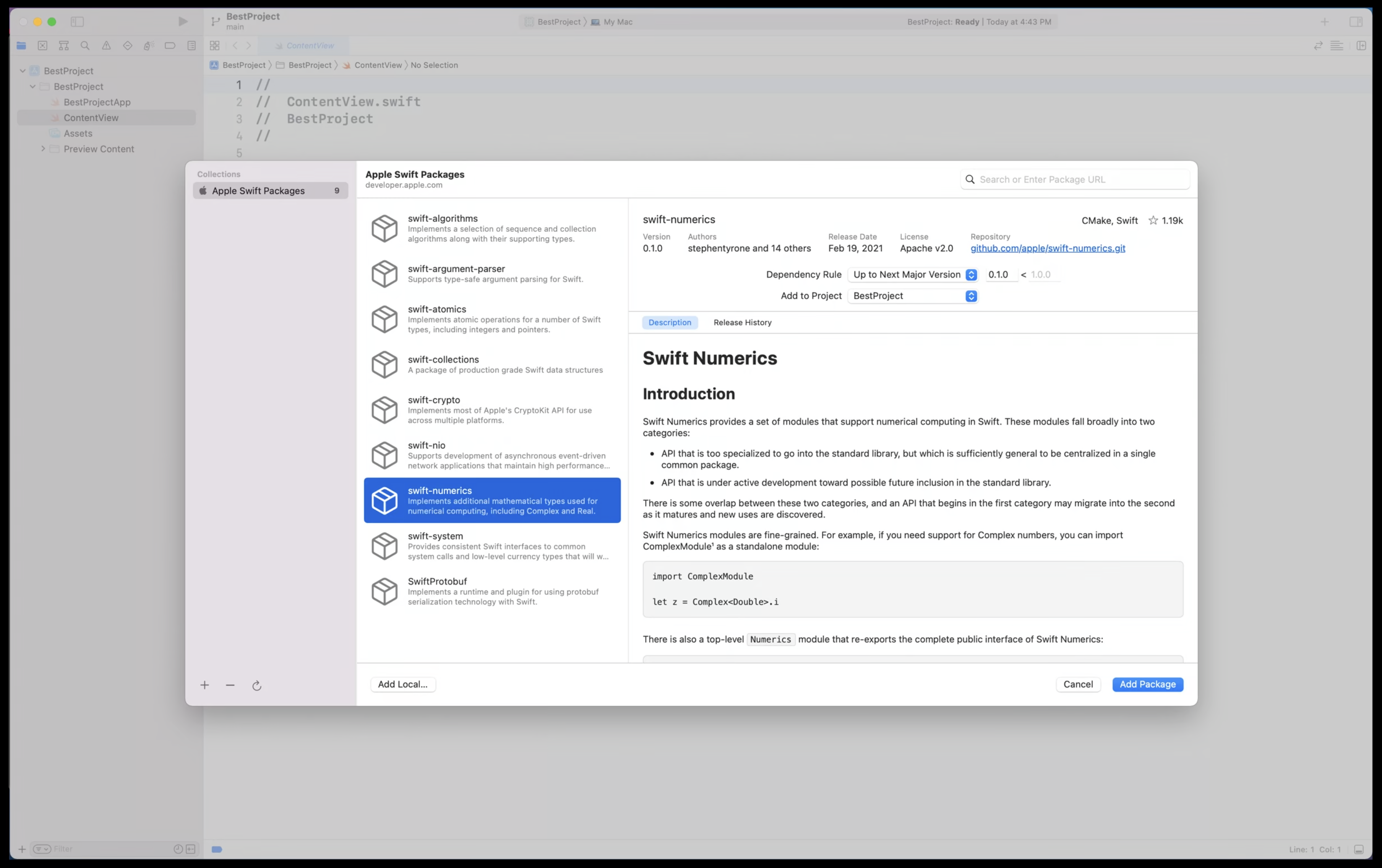Select the swift-algorithms package
The height and width of the screenshot is (868, 1382).
492,229
